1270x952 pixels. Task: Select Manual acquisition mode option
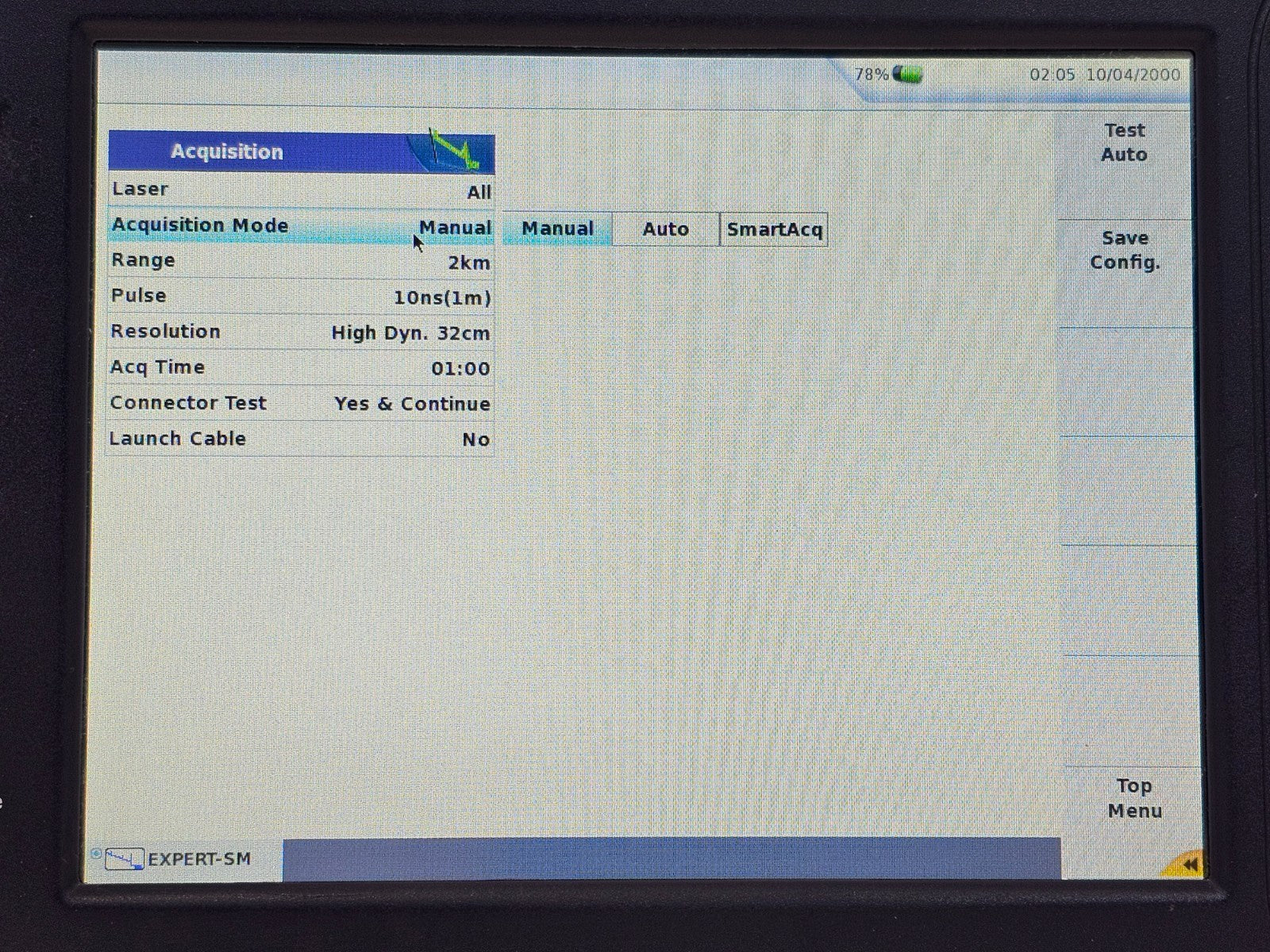point(557,229)
